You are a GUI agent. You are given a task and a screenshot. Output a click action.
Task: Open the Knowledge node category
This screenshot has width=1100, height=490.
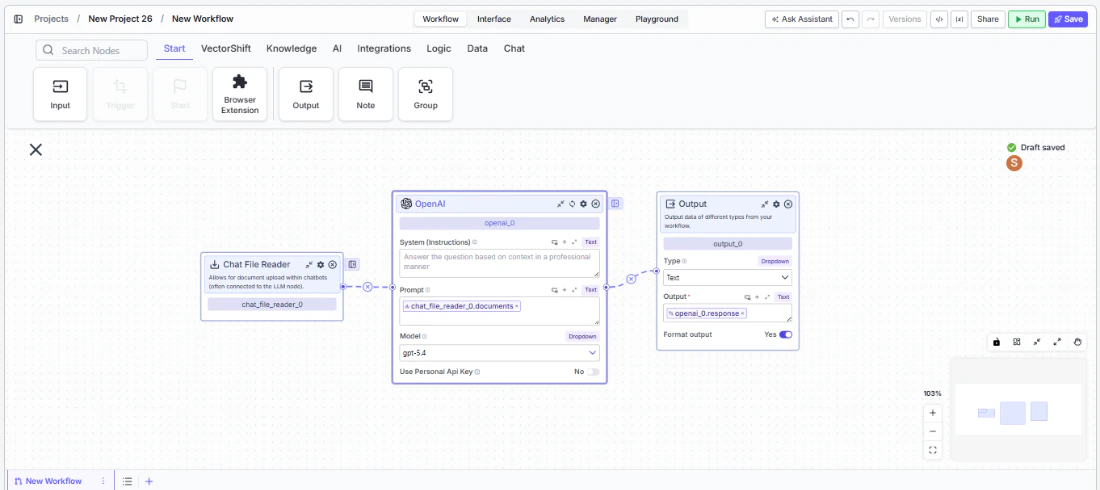point(291,48)
